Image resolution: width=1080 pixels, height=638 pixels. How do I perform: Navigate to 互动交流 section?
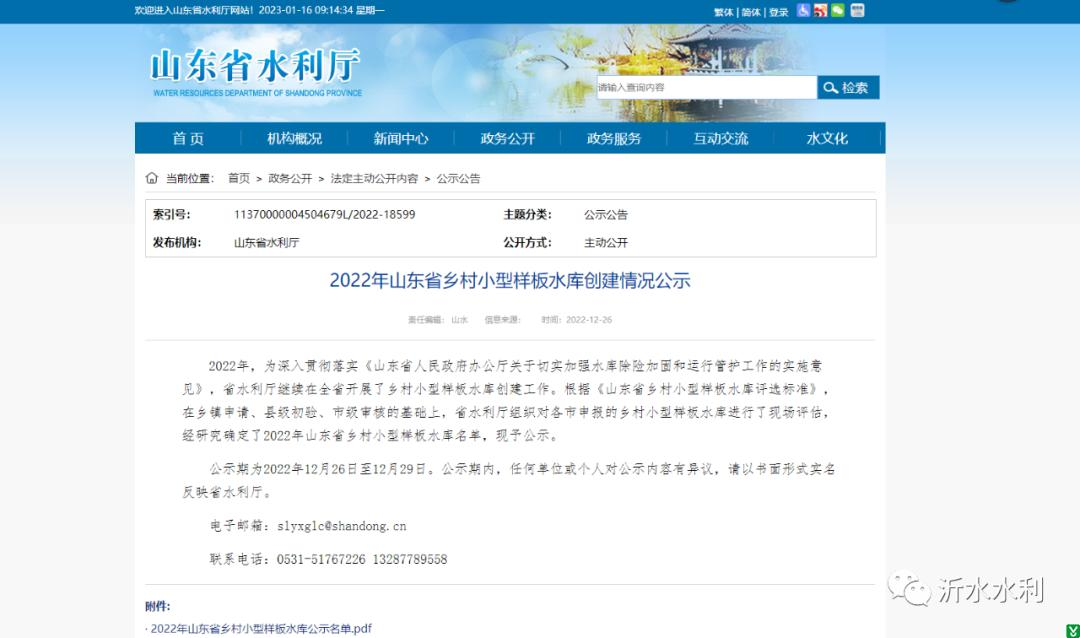point(720,139)
